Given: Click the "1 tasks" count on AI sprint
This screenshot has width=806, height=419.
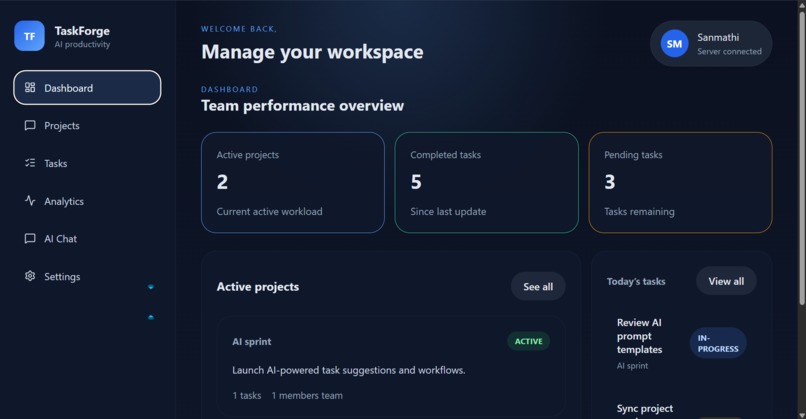Looking at the screenshot, I should click(x=247, y=395).
